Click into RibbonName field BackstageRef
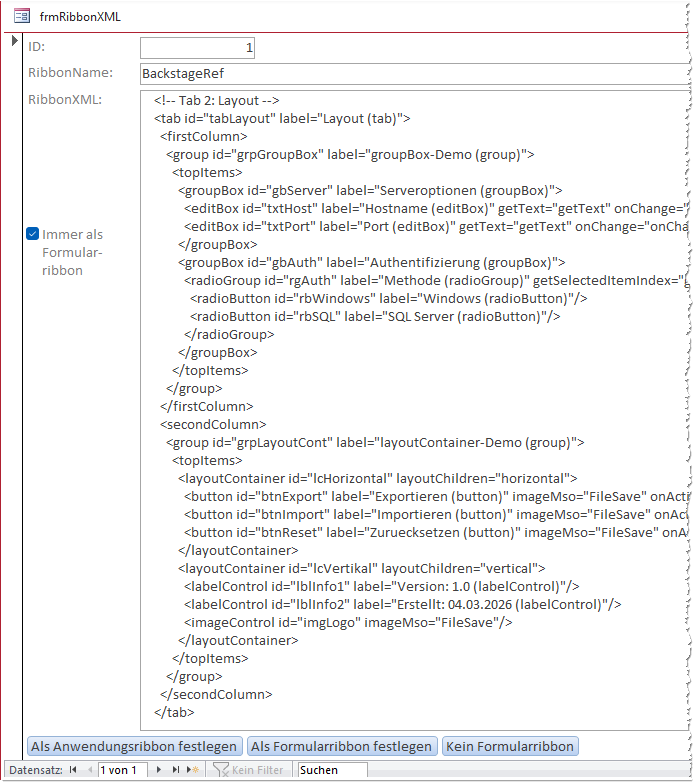 (414, 74)
